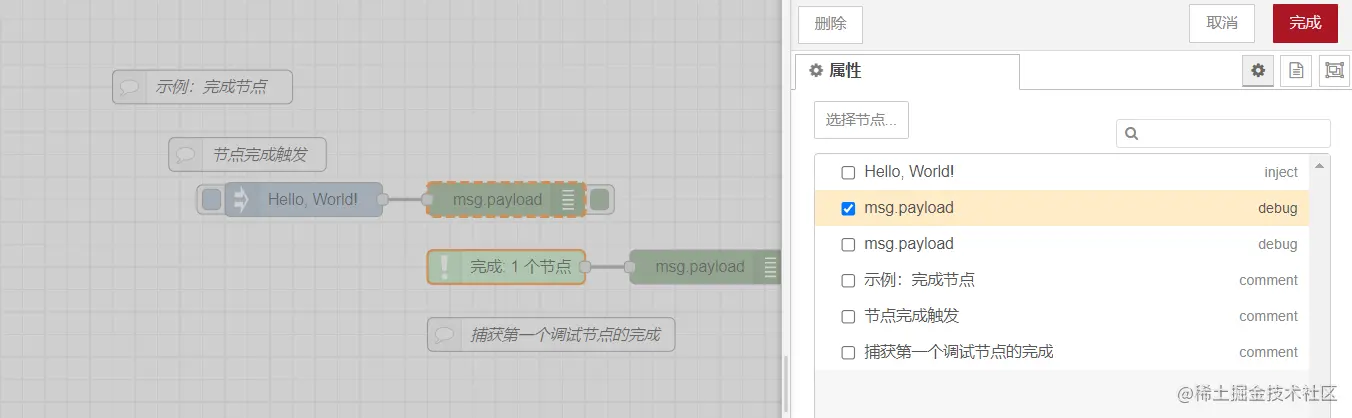Click the debug list icon on top msg.payload node
1352x418 pixels.
[x=568, y=200]
